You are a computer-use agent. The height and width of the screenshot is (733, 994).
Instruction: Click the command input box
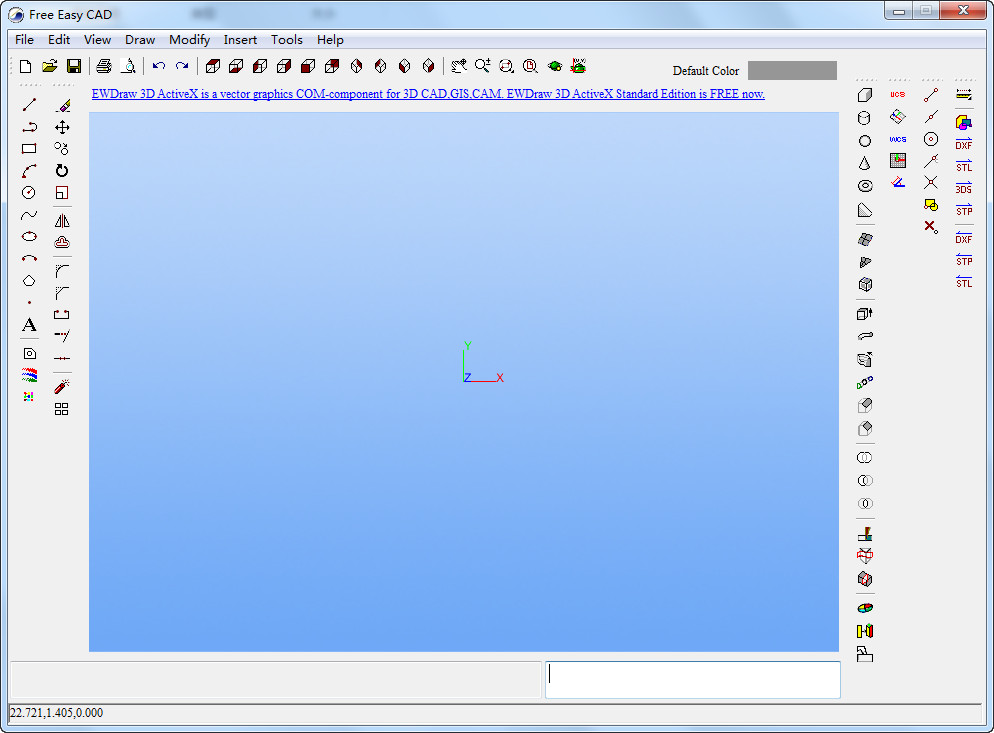(x=692, y=679)
